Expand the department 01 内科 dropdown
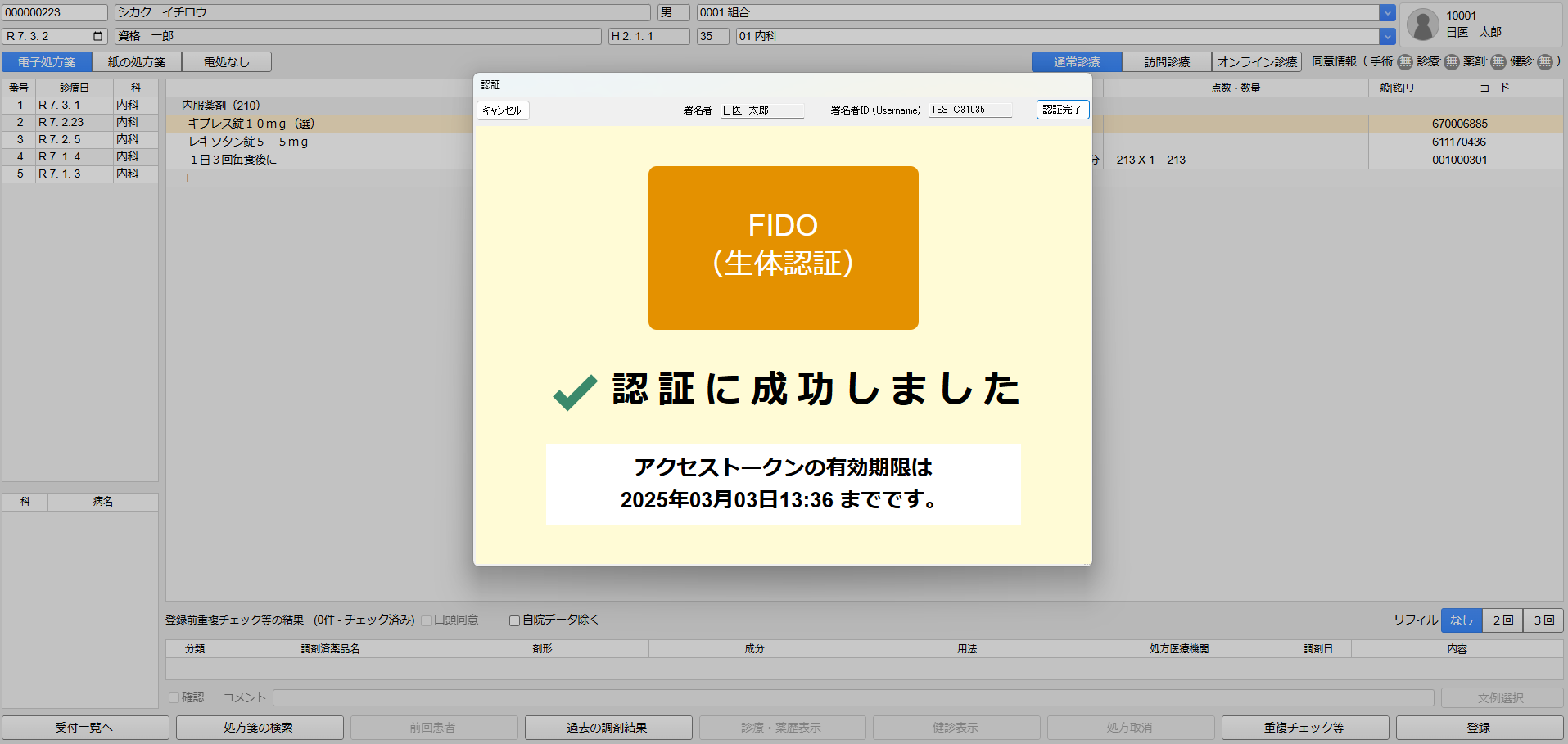1568x744 pixels. click(x=1387, y=37)
